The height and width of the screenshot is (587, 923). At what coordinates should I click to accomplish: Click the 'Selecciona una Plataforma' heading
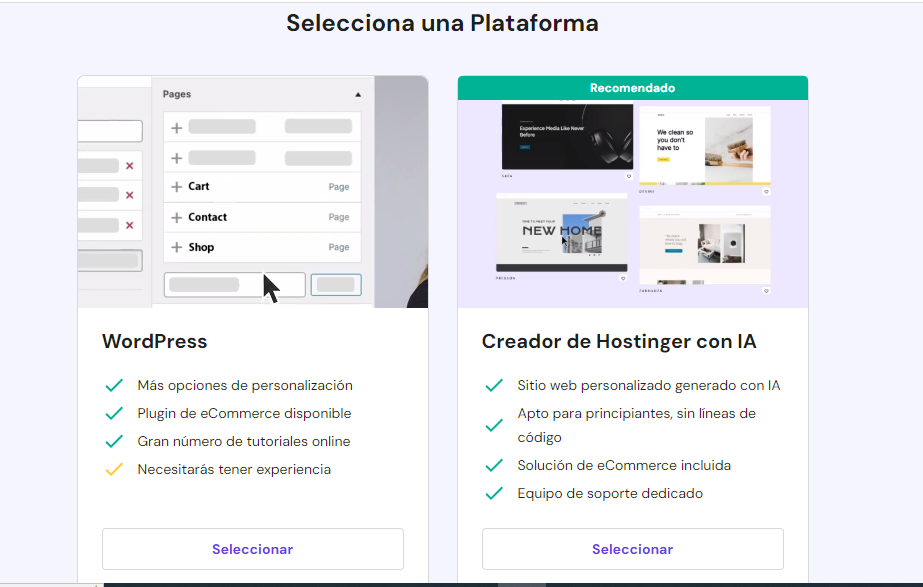[442, 23]
